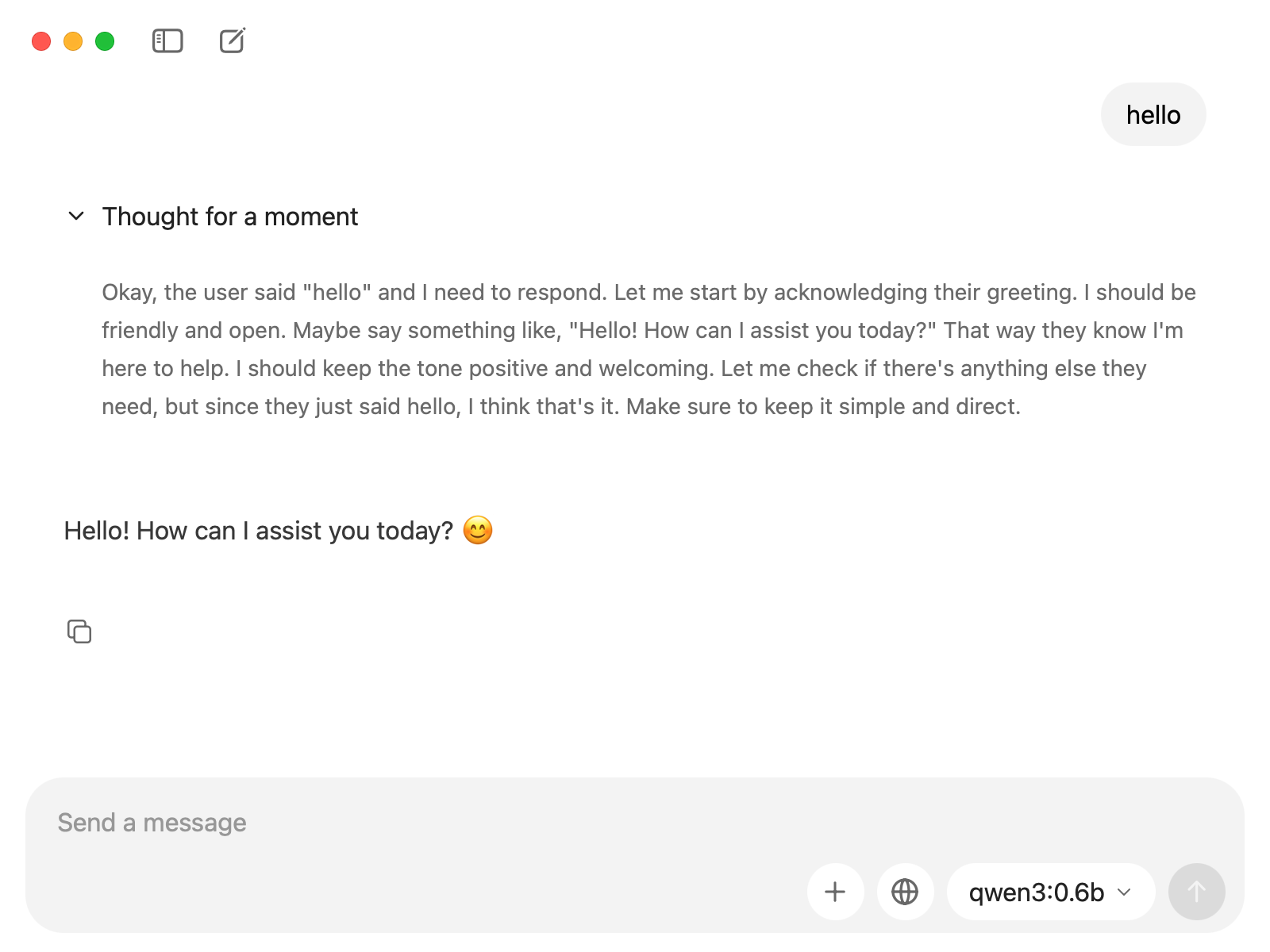Image resolution: width=1270 pixels, height=952 pixels.
Task: Click the "Thought for a moment" label
Action: click(230, 217)
